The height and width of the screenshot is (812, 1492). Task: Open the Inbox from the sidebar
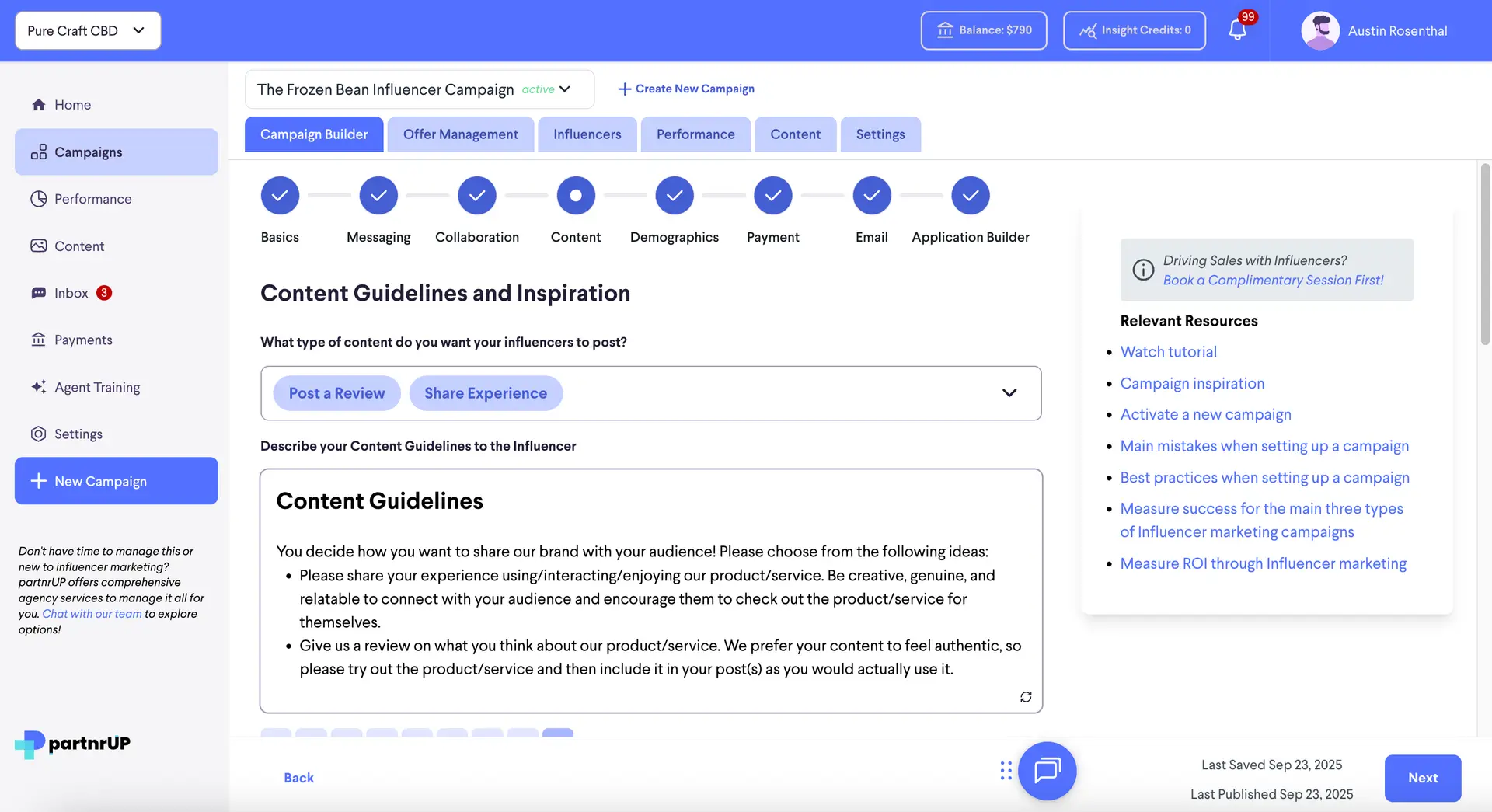click(71, 293)
